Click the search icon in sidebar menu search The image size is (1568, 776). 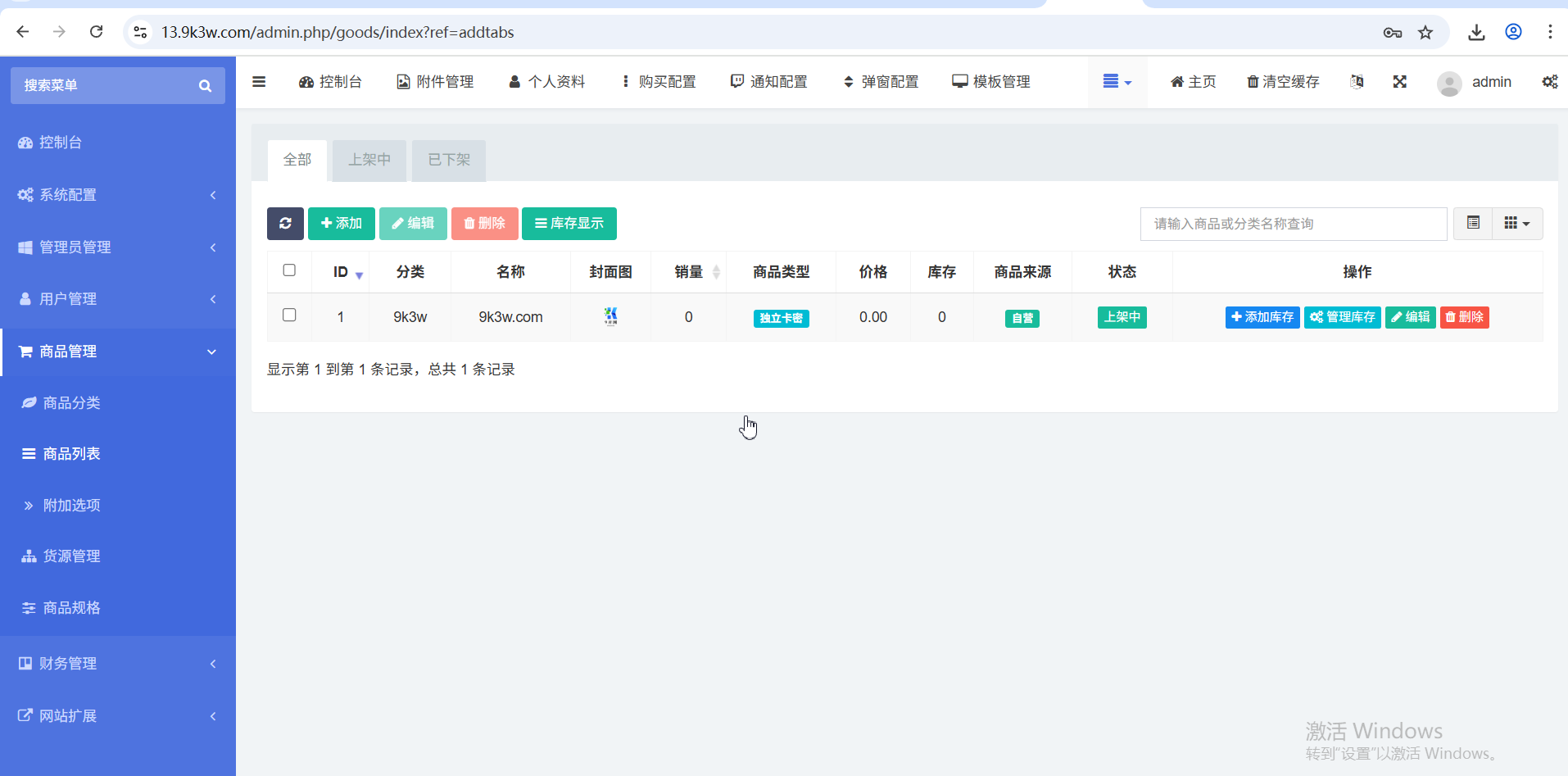tap(205, 86)
